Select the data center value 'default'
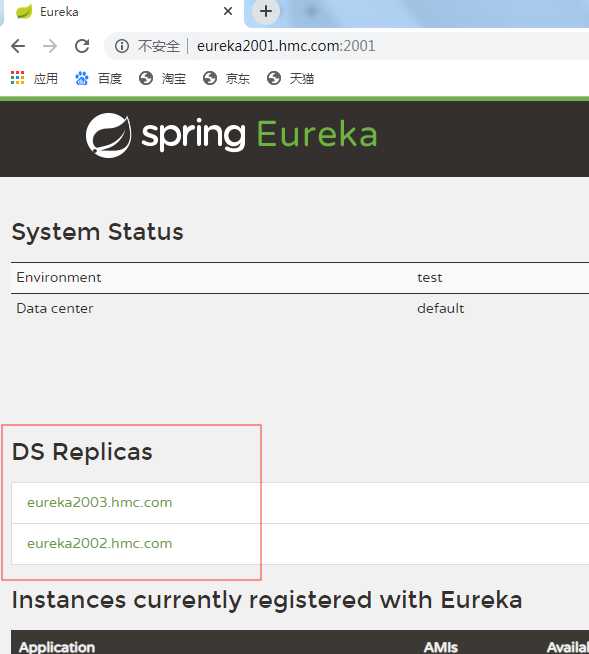589x654 pixels. coord(440,308)
